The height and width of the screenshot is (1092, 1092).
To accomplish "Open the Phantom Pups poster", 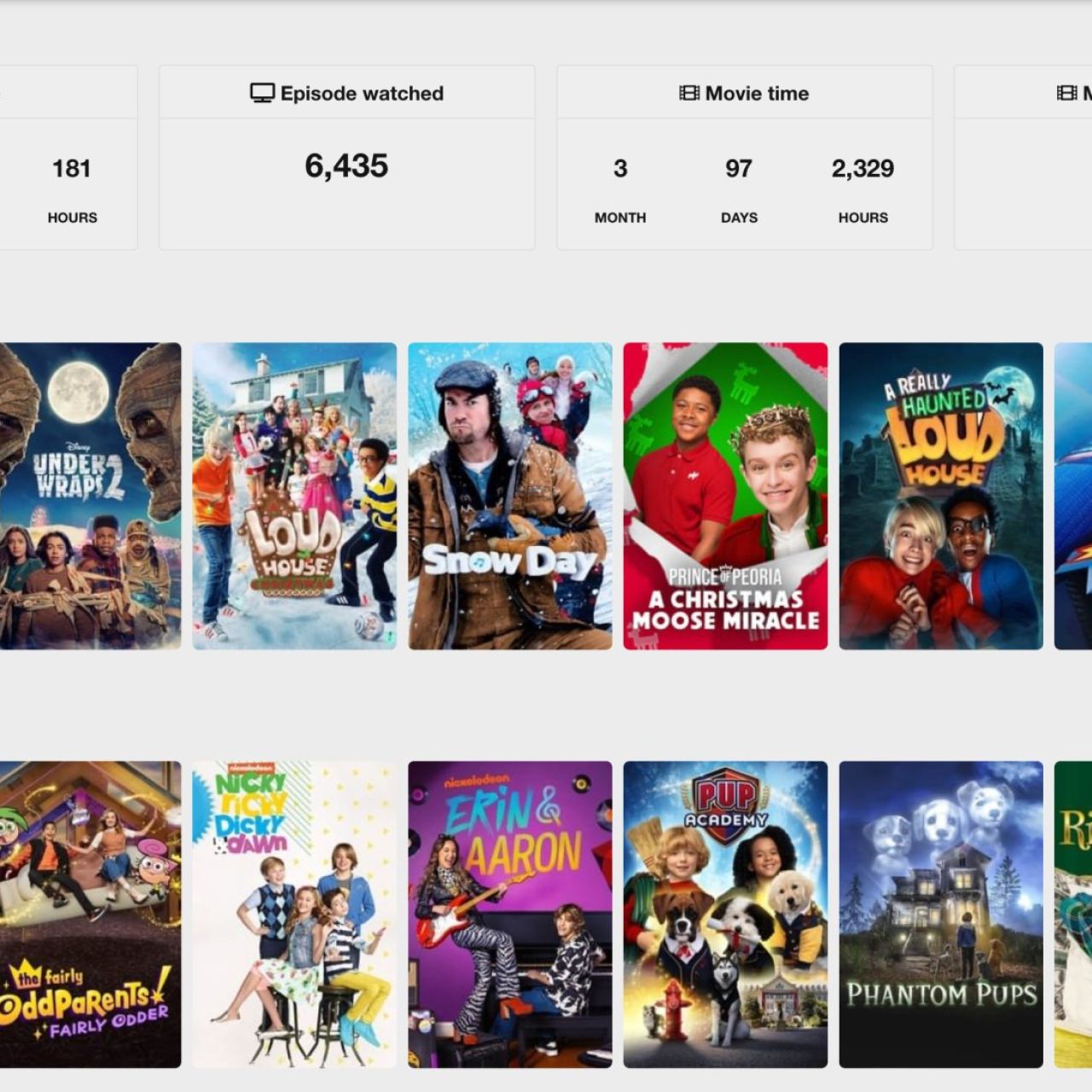I will click(941, 915).
